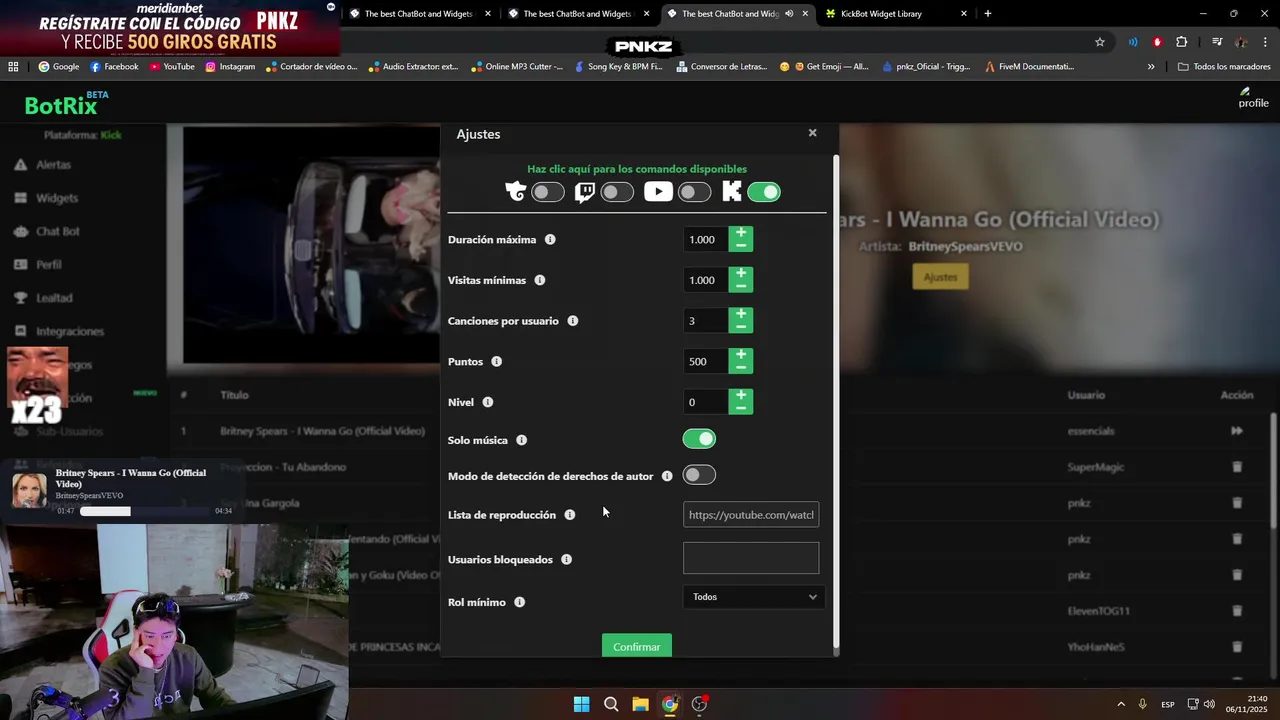Click the Kick logo icon in Ajustes

[732, 192]
